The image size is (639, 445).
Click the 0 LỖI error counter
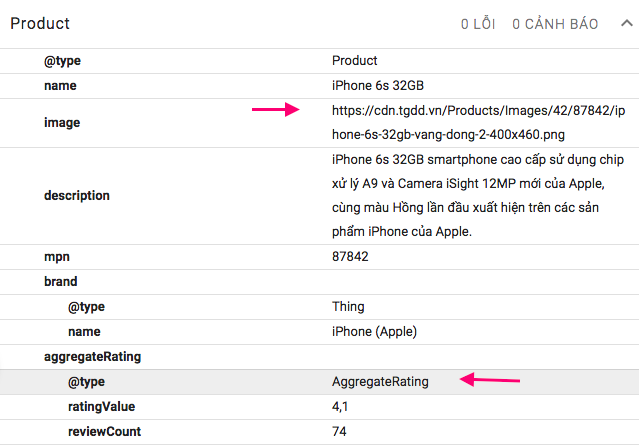478,24
